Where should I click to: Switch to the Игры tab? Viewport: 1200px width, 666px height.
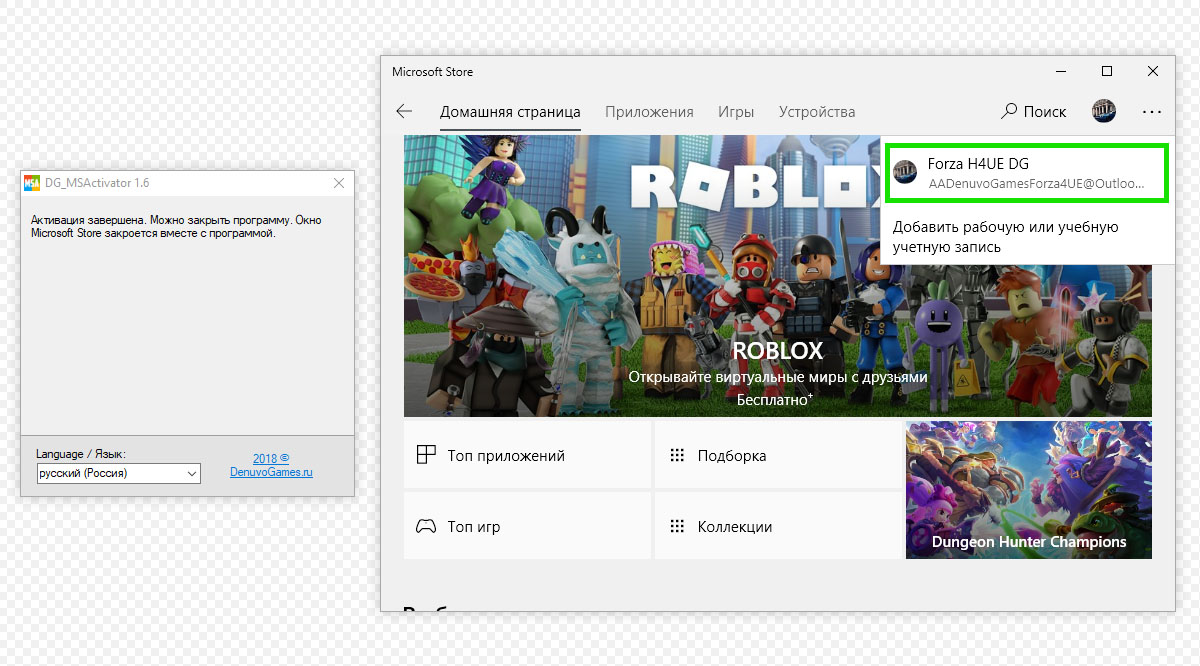click(x=735, y=112)
